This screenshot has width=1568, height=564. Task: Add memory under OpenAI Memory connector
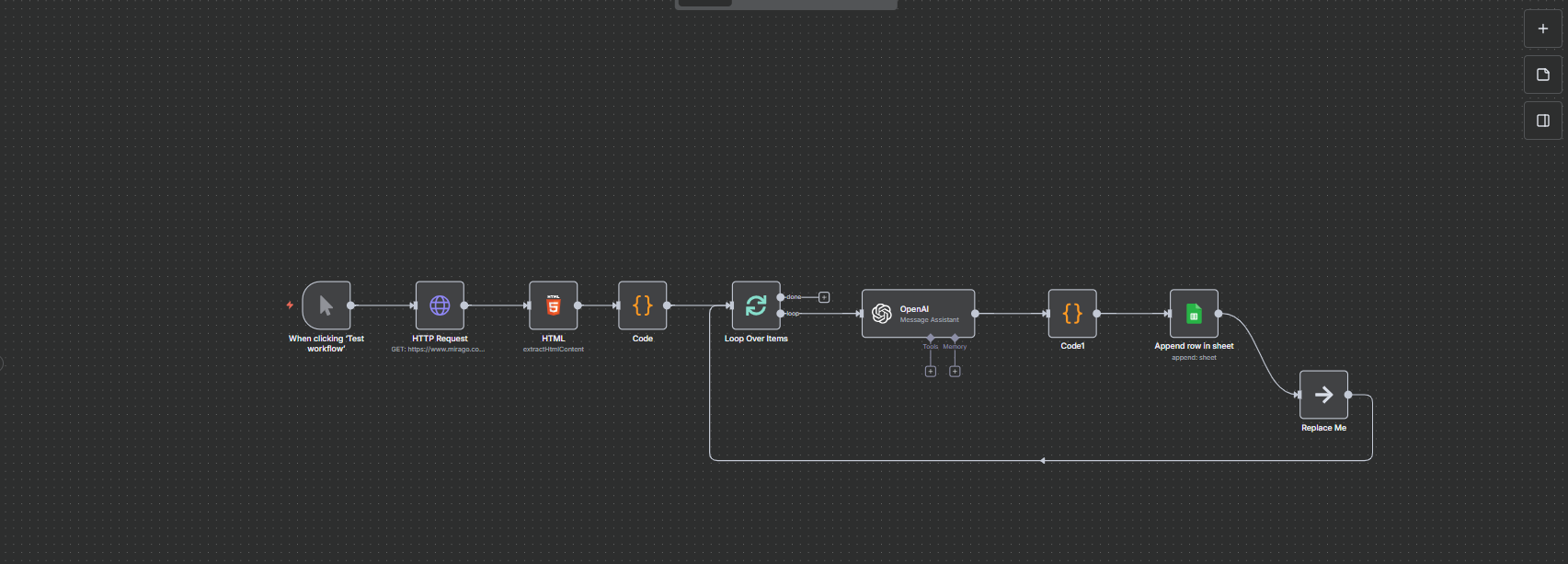pos(955,372)
